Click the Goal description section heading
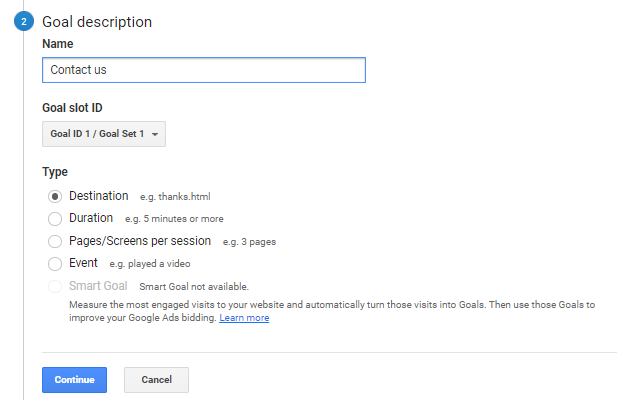Screen dimensions: 630x400 (96, 21)
